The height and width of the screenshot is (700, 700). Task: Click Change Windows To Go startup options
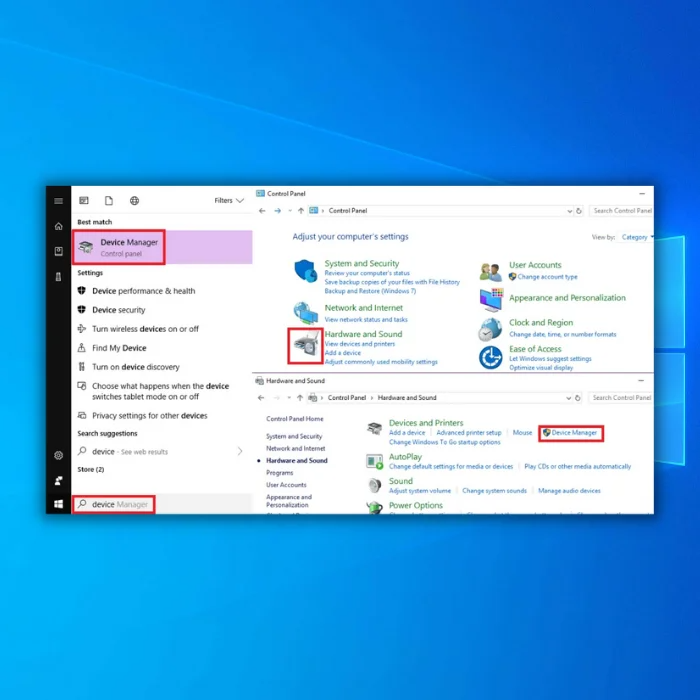coord(445,442)
